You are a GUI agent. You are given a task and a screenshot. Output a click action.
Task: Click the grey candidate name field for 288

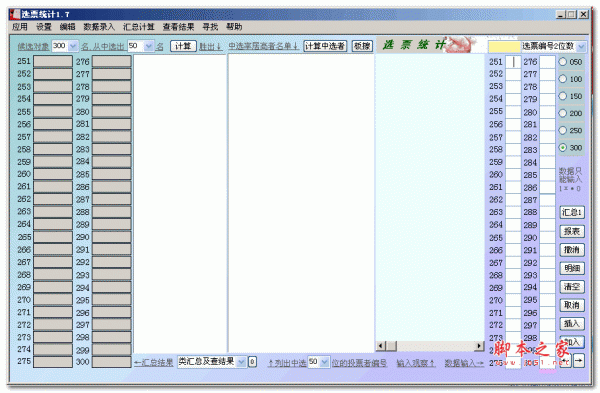pos(112,212)
